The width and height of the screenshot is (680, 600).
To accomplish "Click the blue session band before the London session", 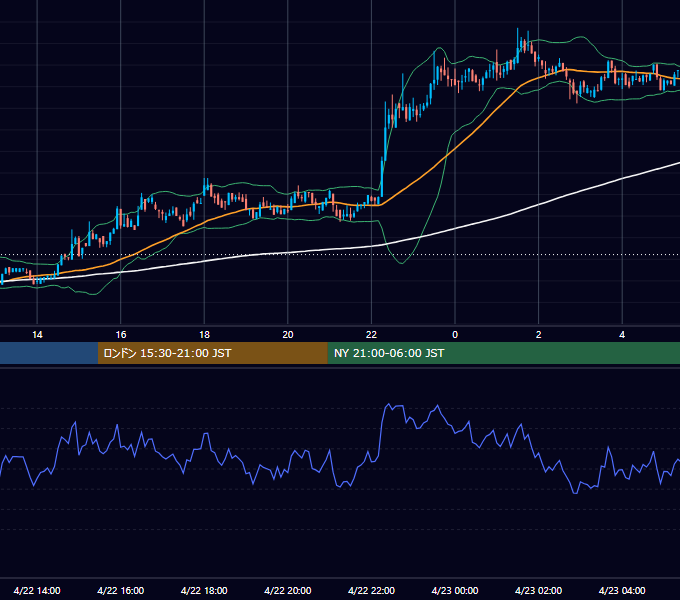I will [x=49, y=353].
